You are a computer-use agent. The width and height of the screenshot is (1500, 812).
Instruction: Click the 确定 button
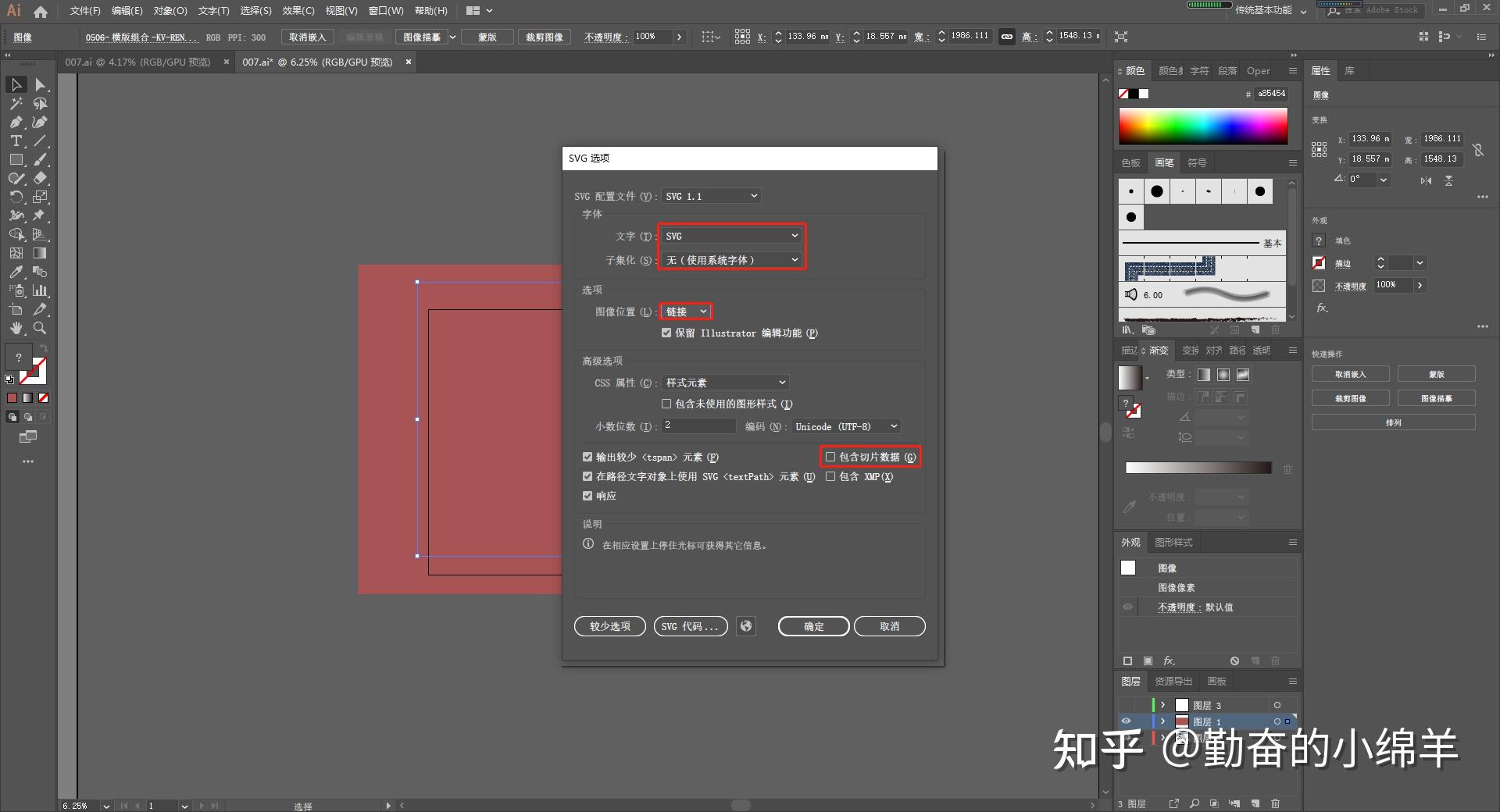coord(813,626)
